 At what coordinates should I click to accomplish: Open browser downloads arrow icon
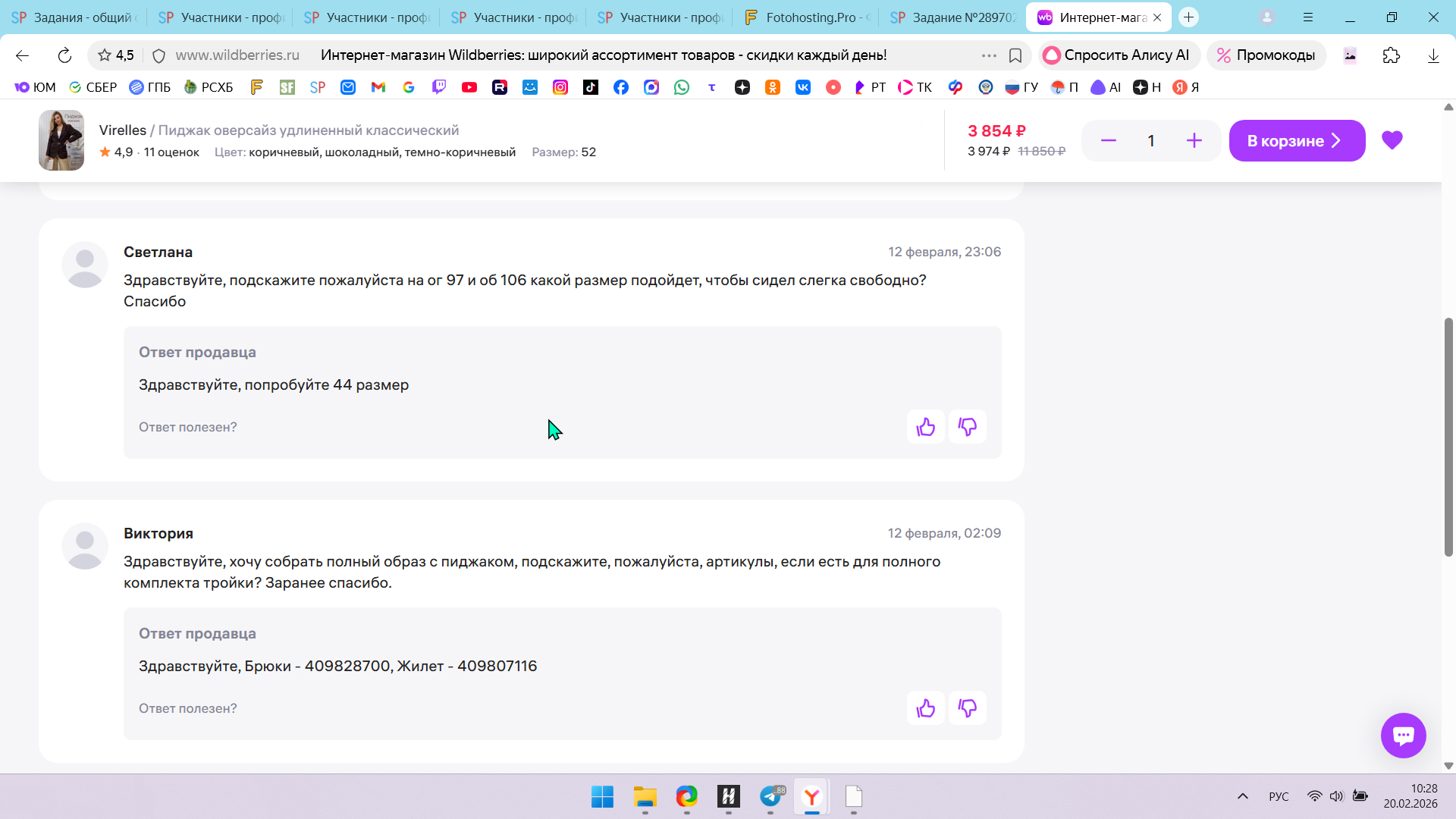click(1432, 55)
